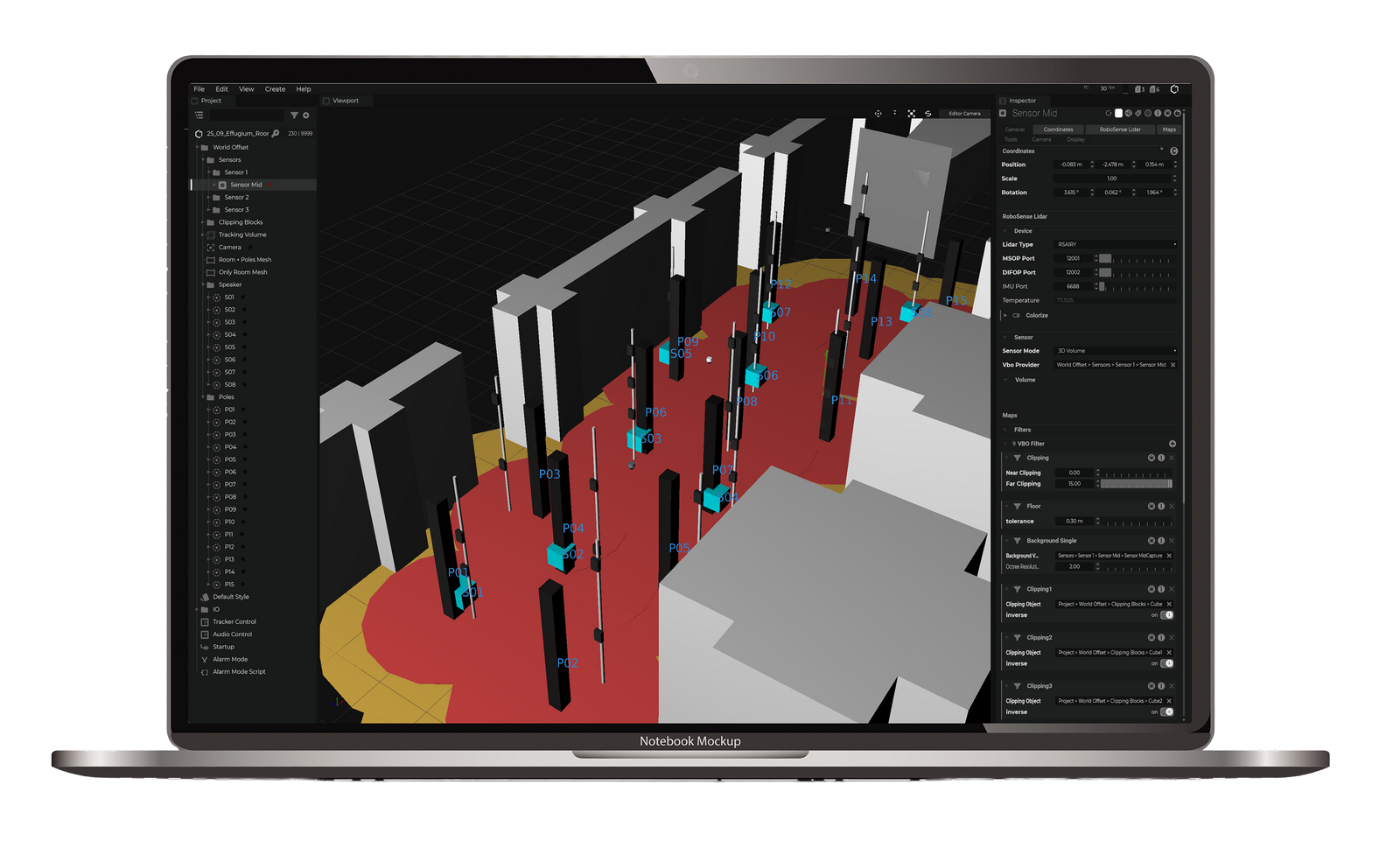Select the Tracking Volume tree item

242,235
